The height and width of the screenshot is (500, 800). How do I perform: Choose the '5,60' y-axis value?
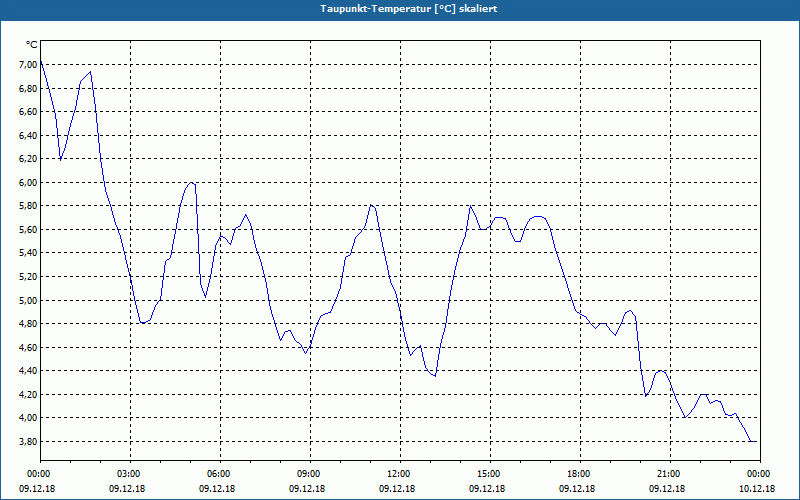point(28,230)
